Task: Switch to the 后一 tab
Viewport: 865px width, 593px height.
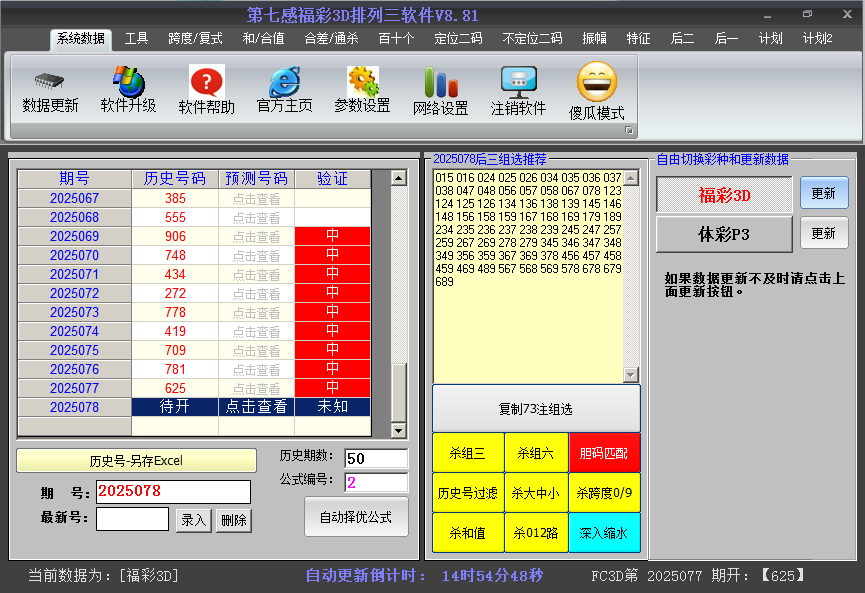Action: click(727, 39)
